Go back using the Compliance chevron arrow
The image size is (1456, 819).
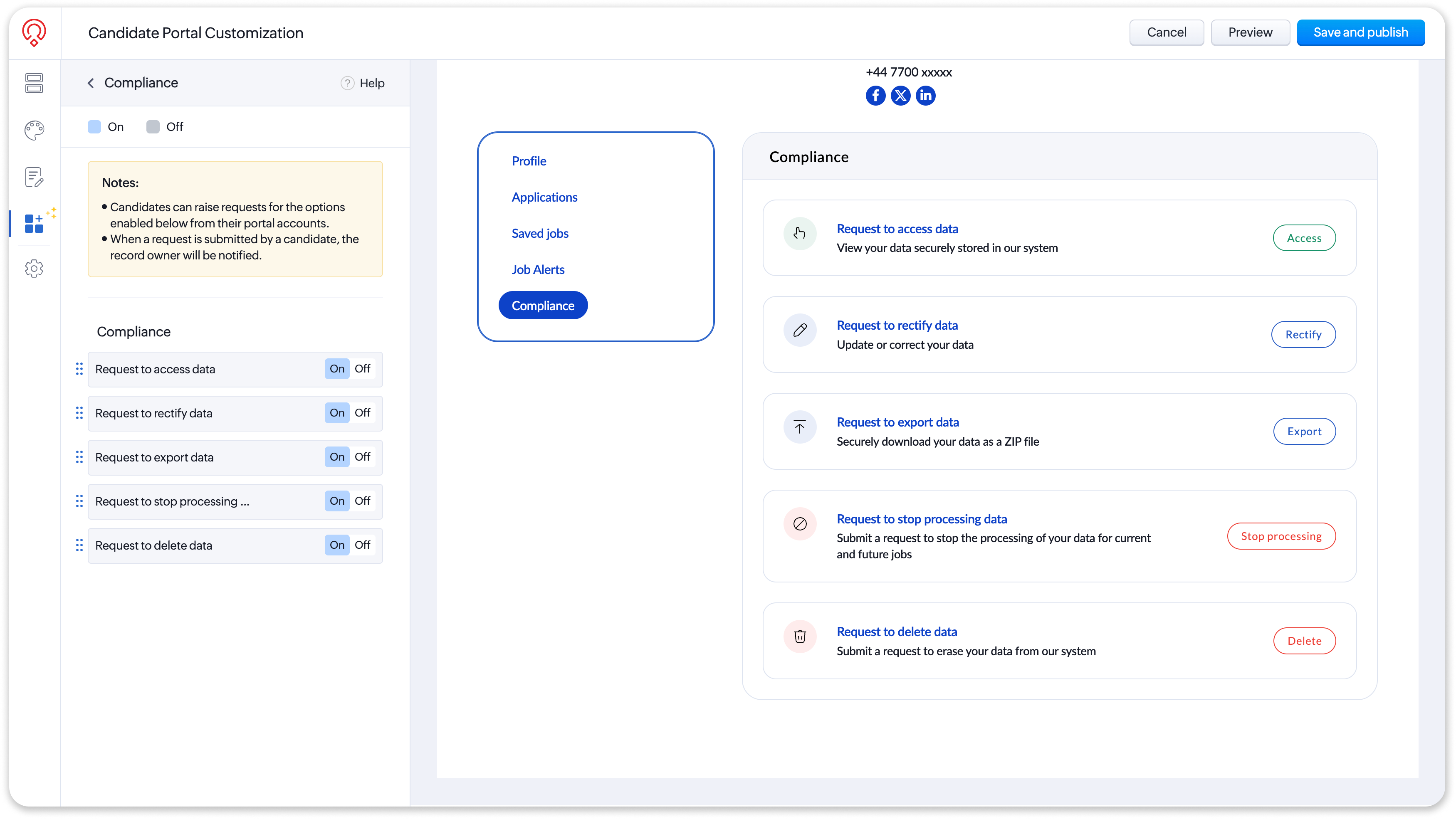tap(90, 83)
